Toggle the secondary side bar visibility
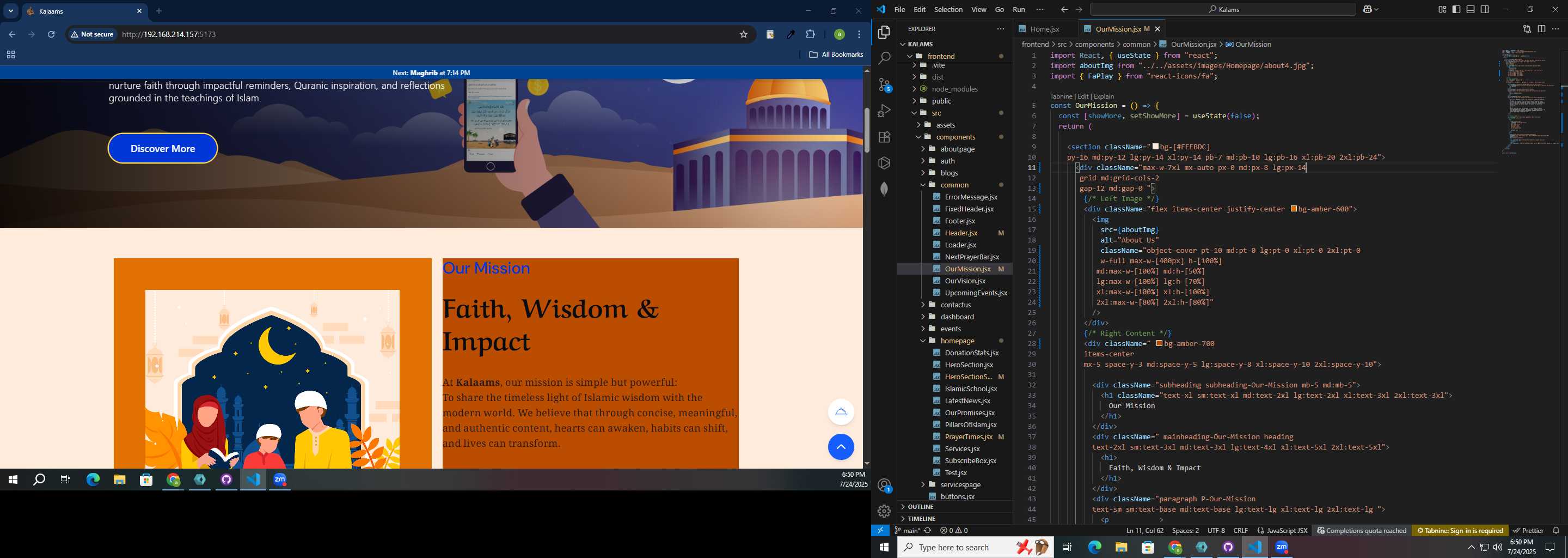The height and width of the screenshot is (558, 1568). tap(1485, 10)
